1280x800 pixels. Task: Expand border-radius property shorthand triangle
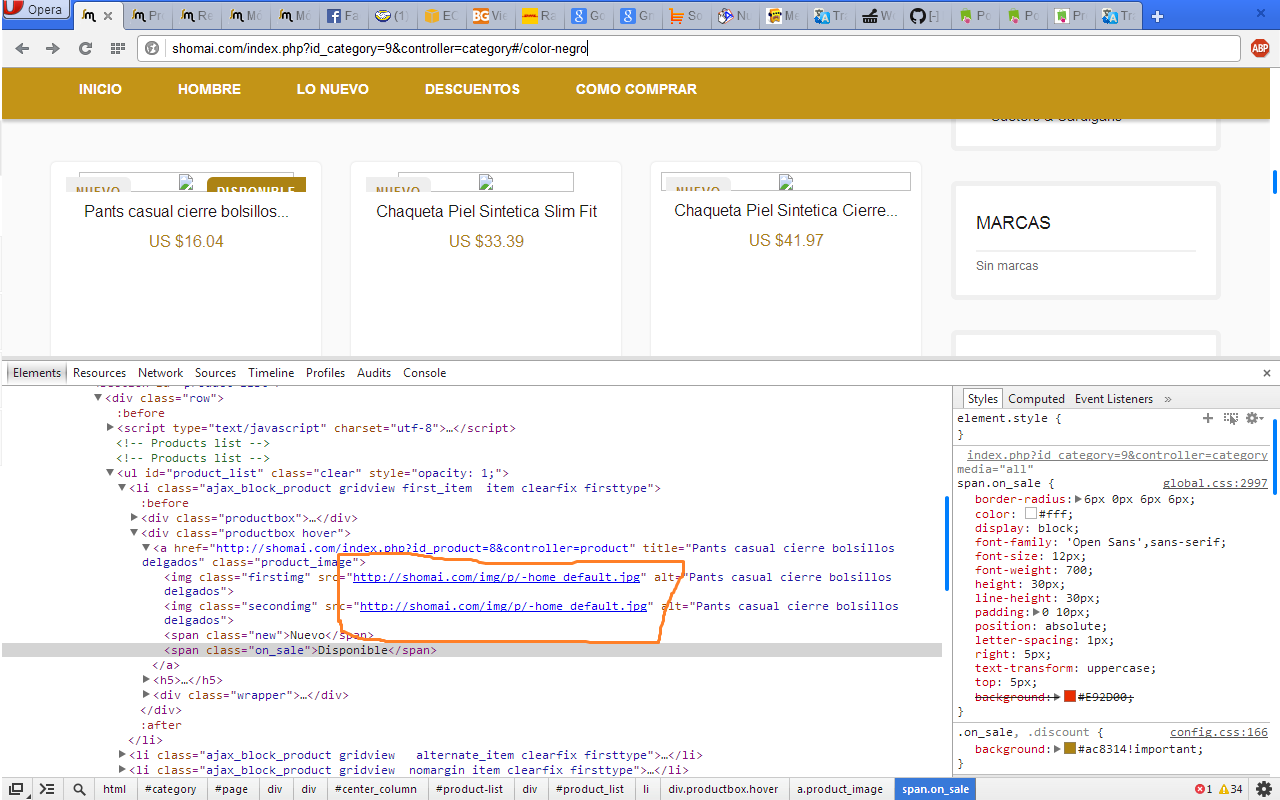[1078, 499]
